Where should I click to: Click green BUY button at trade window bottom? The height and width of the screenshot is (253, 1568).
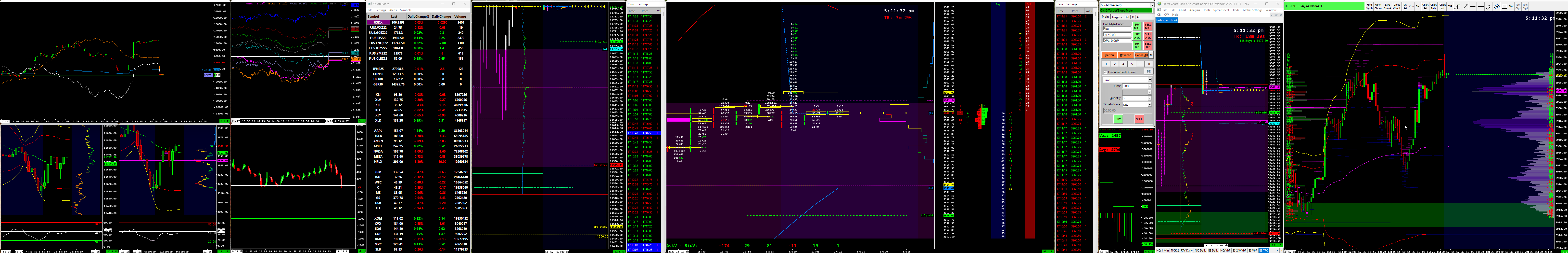1118,119
